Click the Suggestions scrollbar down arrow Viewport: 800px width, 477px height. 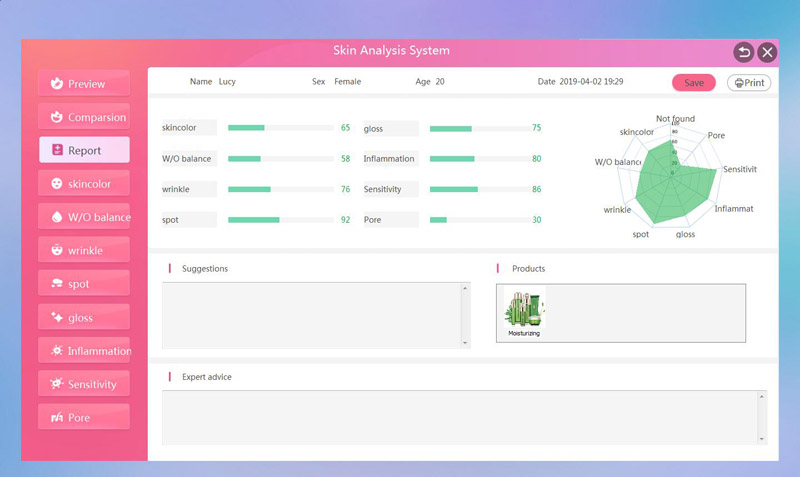(x=465, y=343)
